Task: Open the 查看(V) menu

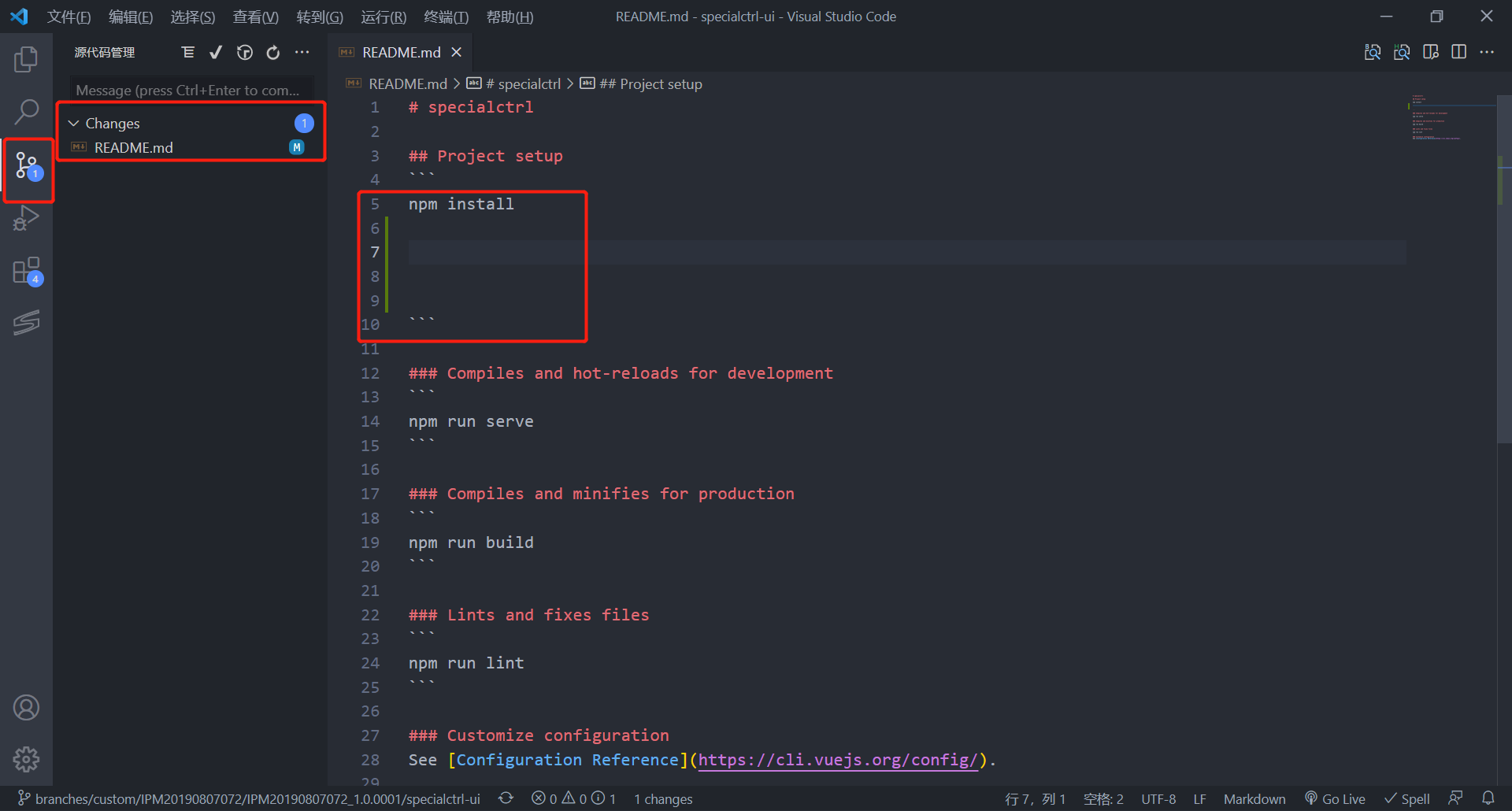Action: [256, 17]
